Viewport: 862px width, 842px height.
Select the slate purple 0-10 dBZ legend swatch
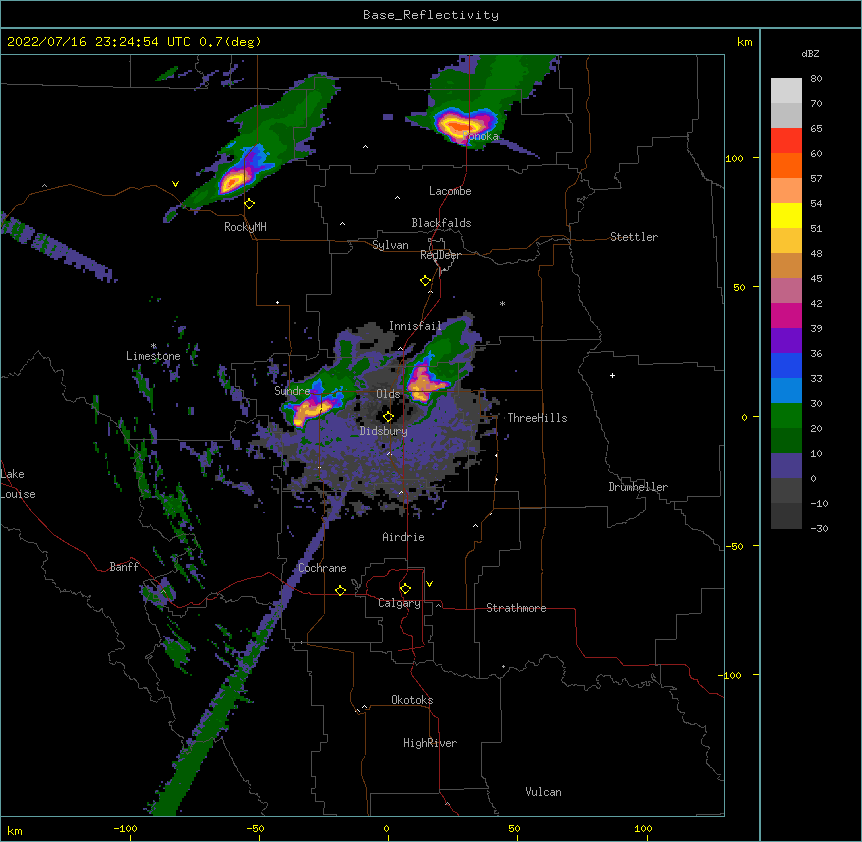(x=786, y=466)
